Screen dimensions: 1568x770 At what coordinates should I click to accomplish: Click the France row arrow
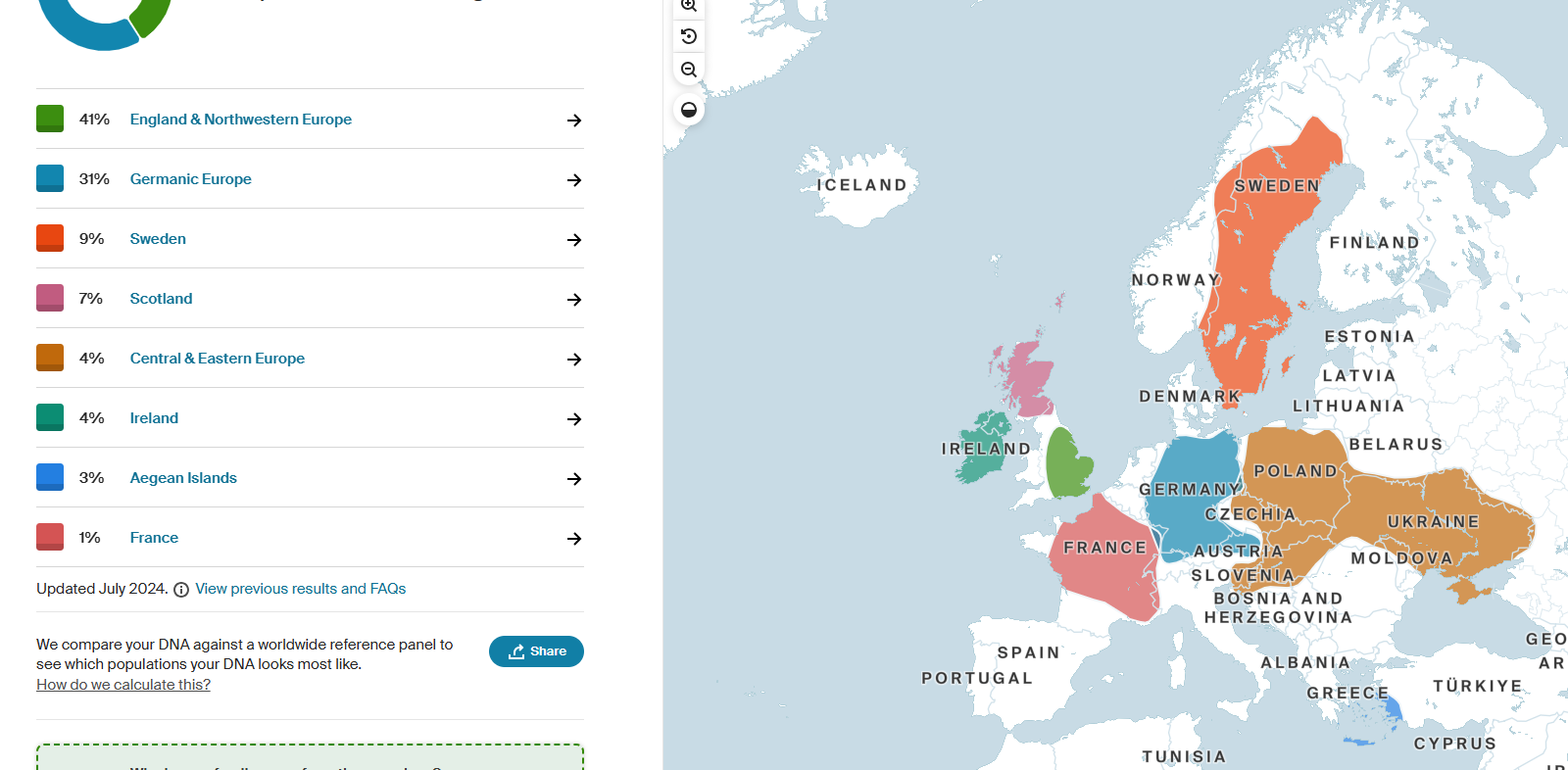click(x=574, y=539)
